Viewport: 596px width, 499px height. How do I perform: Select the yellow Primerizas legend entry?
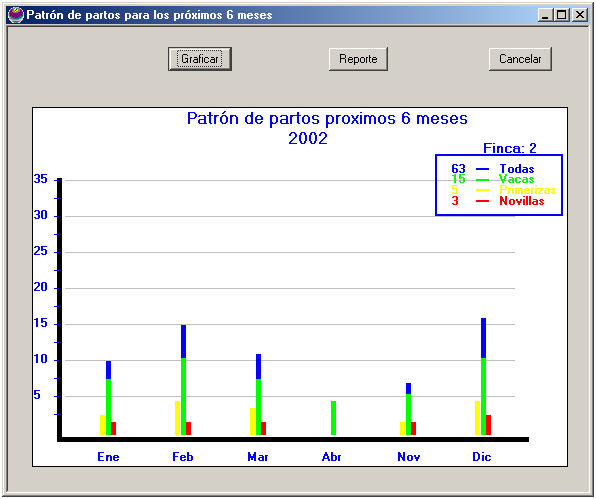click(528, 190)
